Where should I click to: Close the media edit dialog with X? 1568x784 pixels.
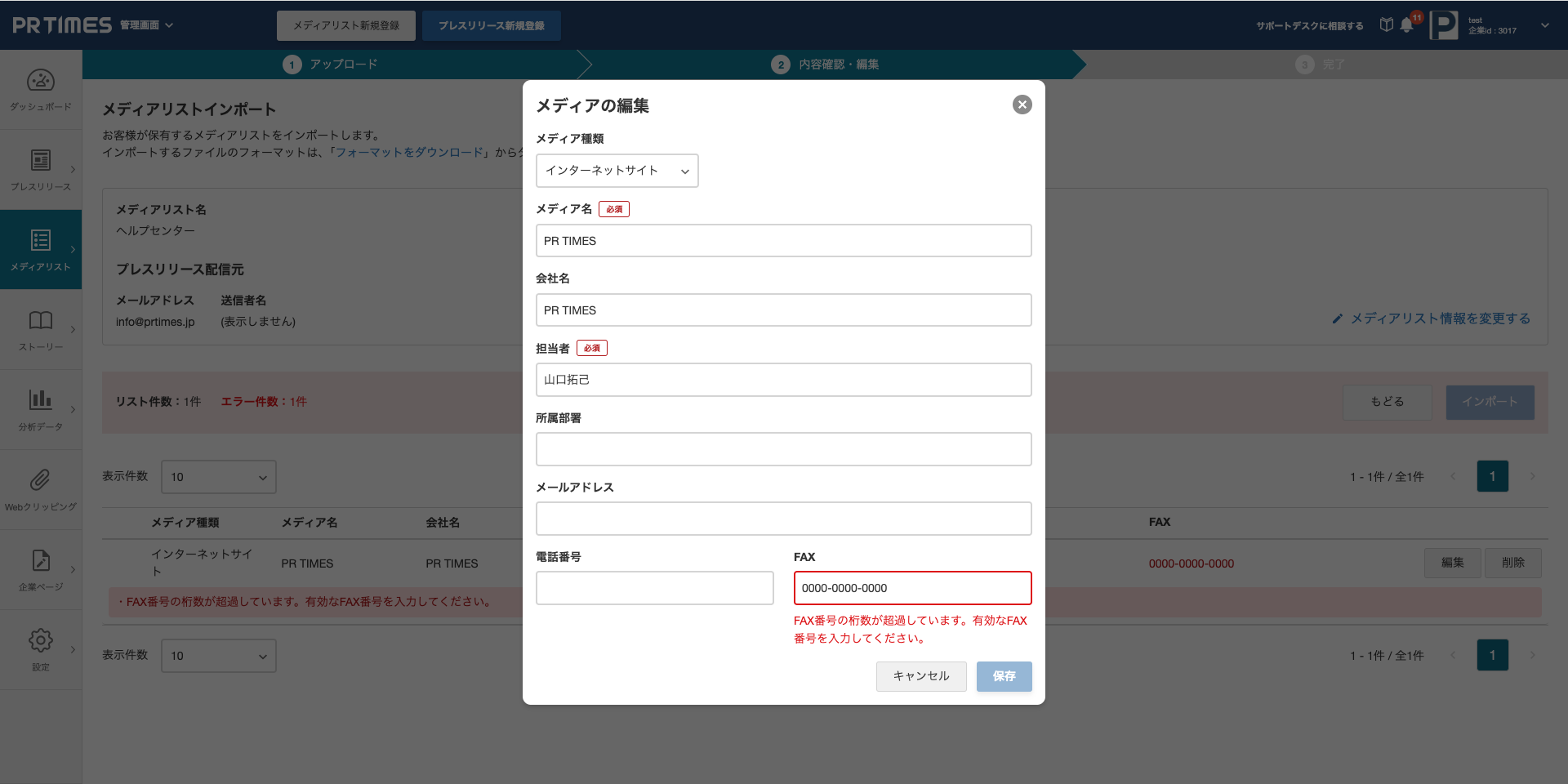coord(1022,105)
